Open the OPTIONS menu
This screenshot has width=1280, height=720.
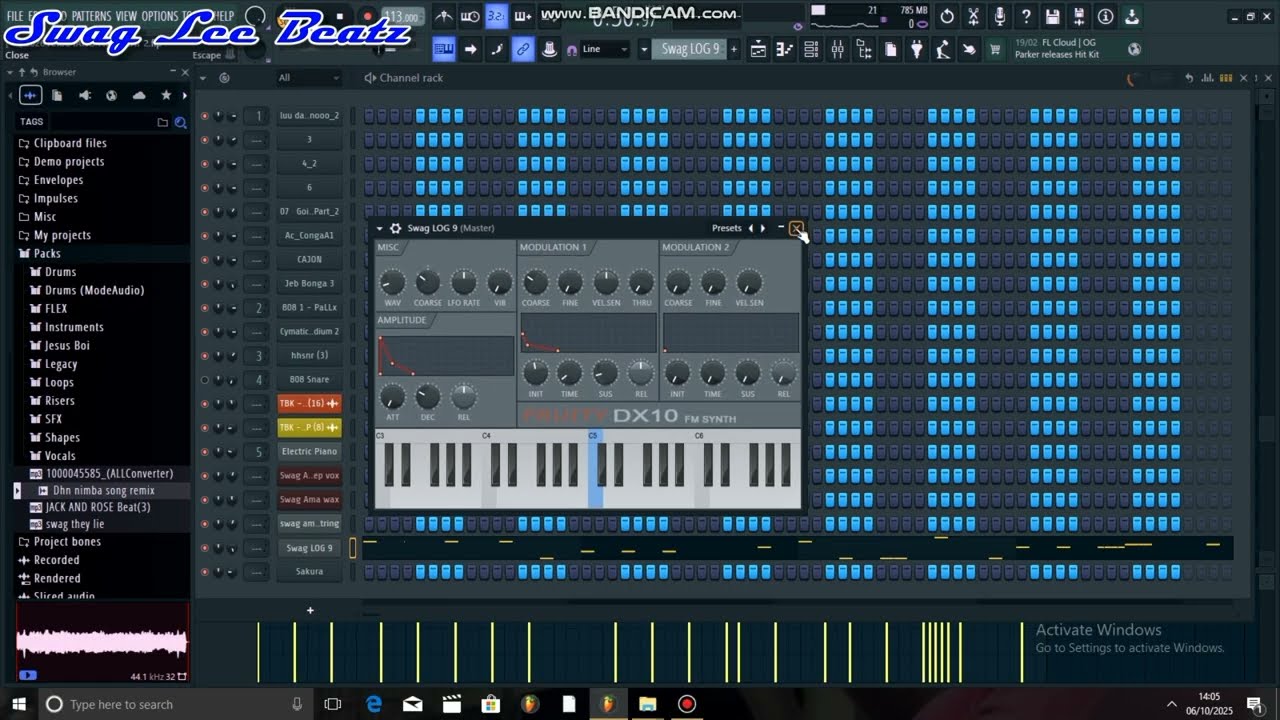(x=159, y=16)
